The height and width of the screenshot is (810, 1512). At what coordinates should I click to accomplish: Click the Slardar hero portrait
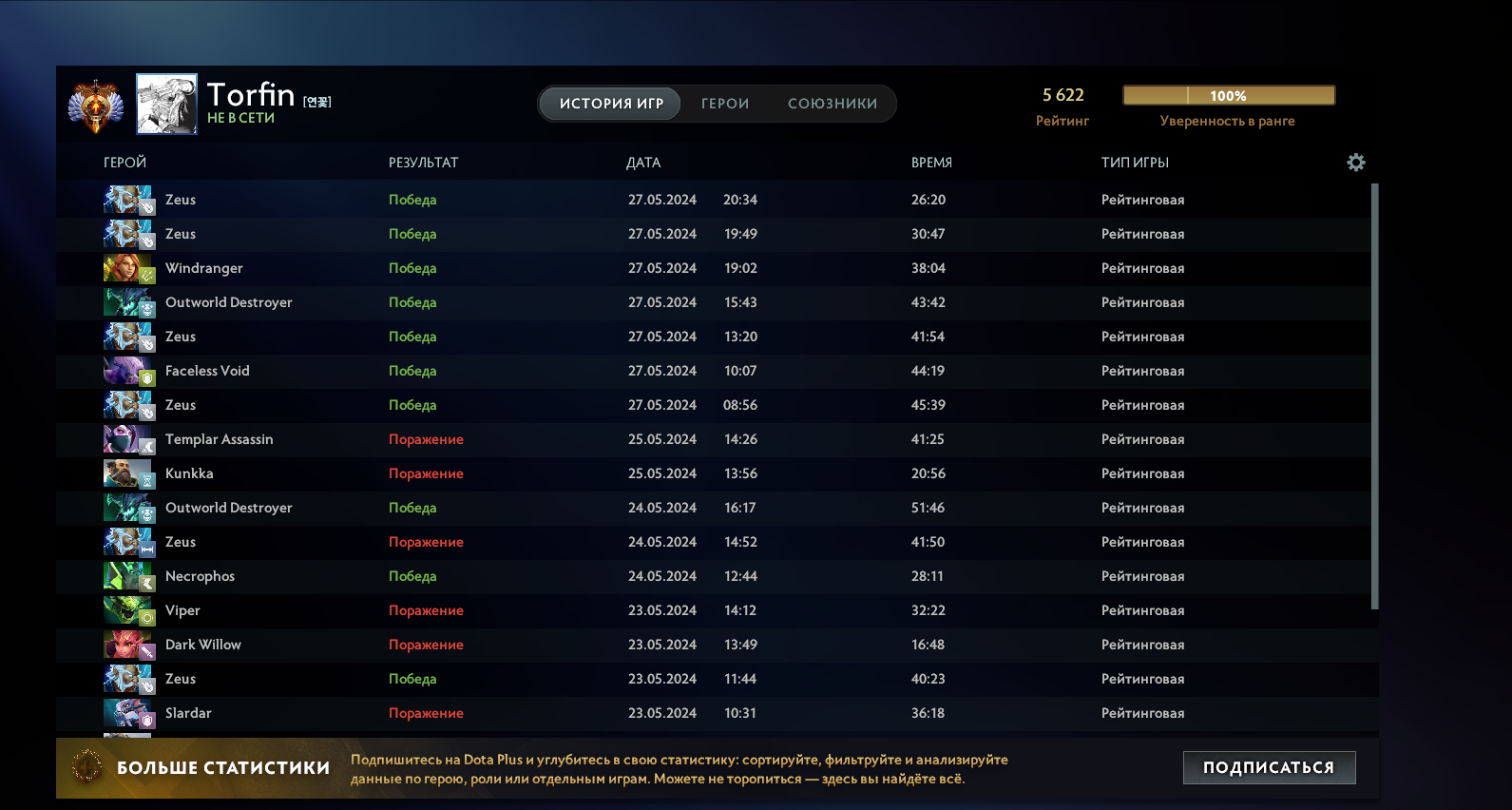(x=128, y=713)
